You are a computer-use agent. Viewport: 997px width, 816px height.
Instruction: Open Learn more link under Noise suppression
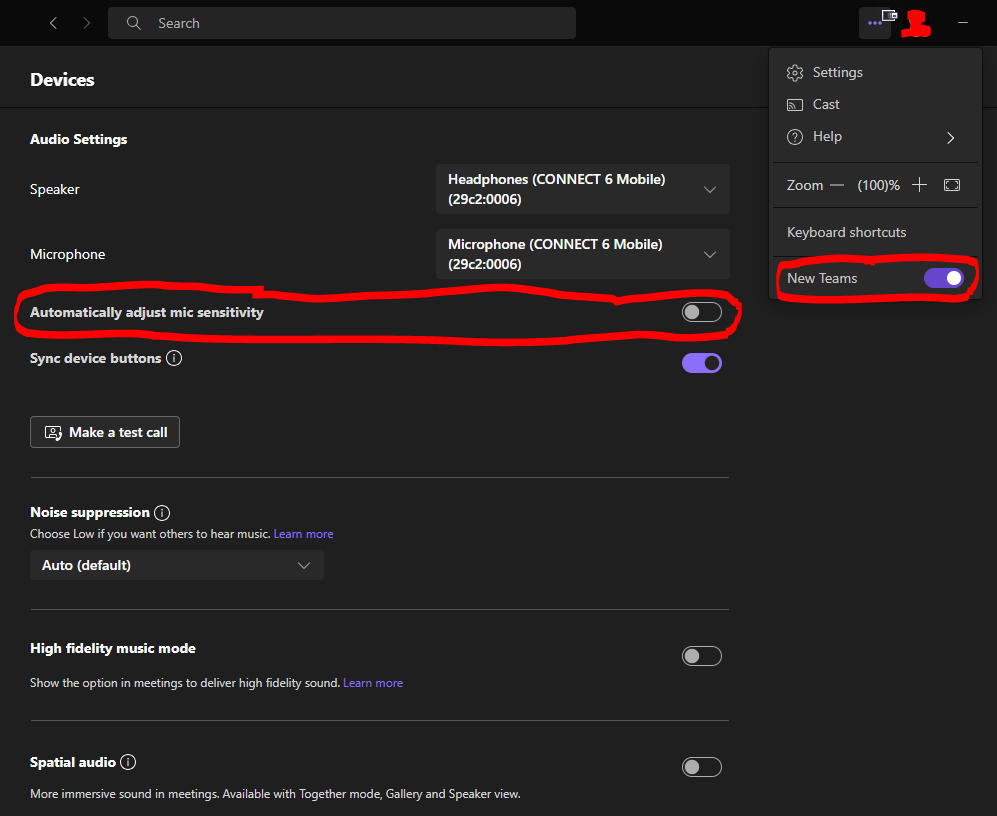tap(303, 534)
